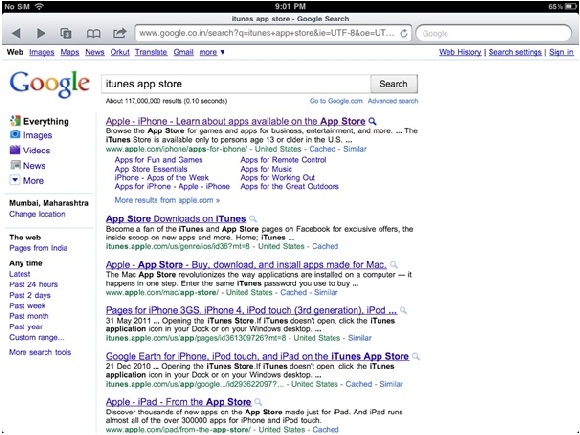Click 'Go to Google.com' link

point(336,101)
